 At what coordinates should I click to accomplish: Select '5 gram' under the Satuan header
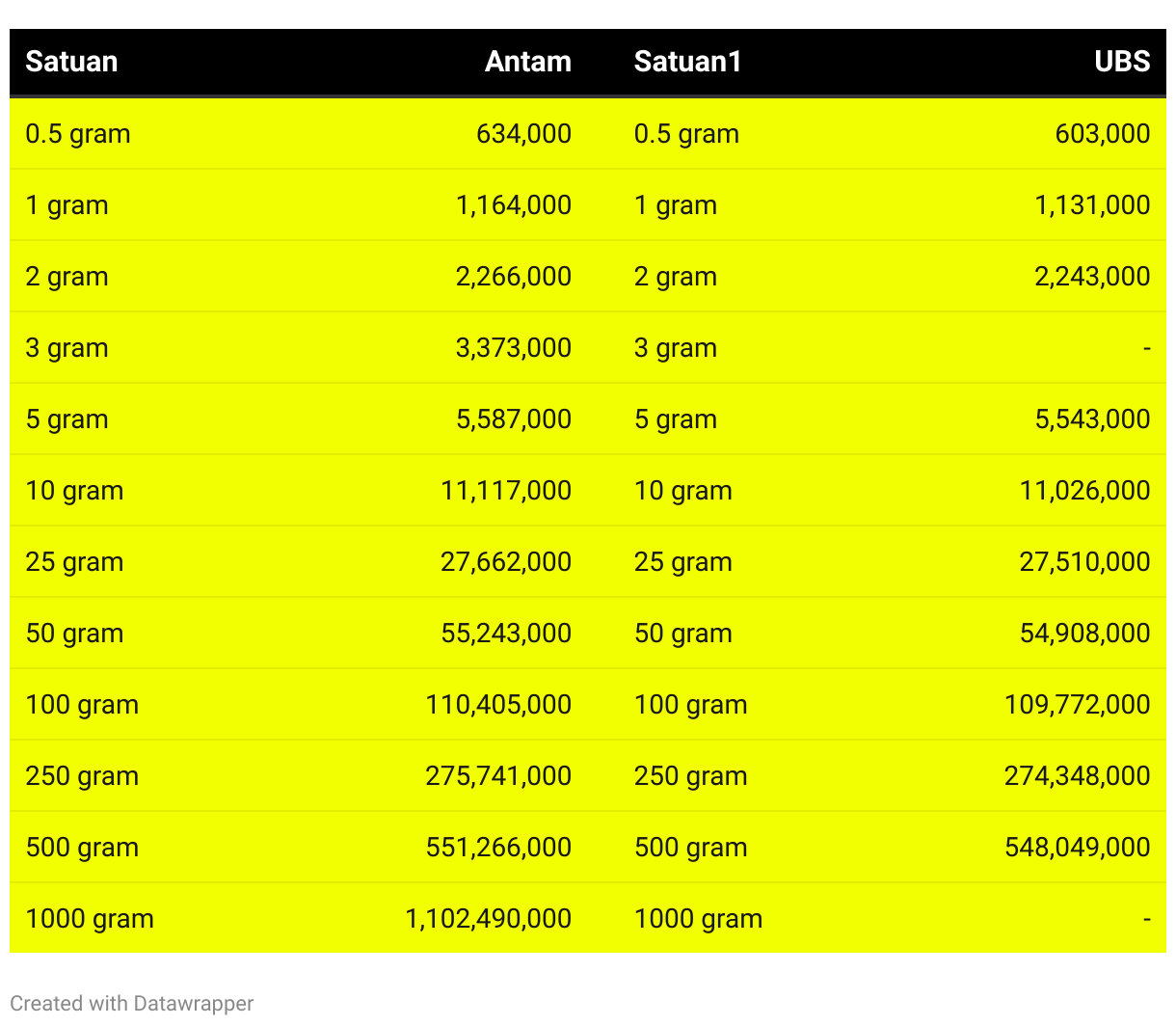click(67, 419)
